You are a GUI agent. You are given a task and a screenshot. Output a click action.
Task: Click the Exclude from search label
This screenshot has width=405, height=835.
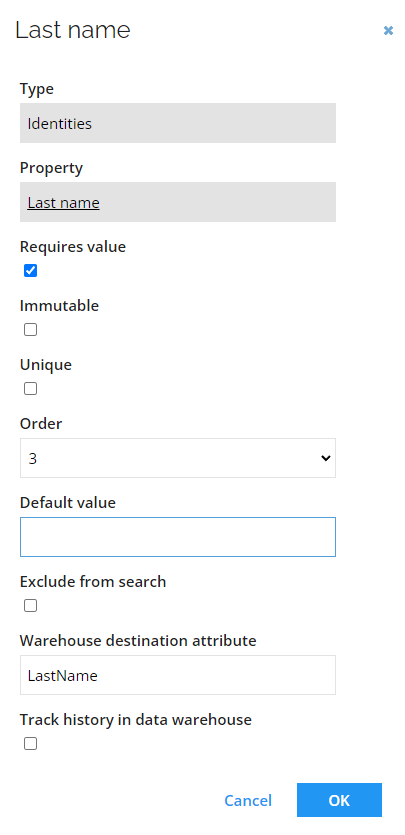(93, 582)
